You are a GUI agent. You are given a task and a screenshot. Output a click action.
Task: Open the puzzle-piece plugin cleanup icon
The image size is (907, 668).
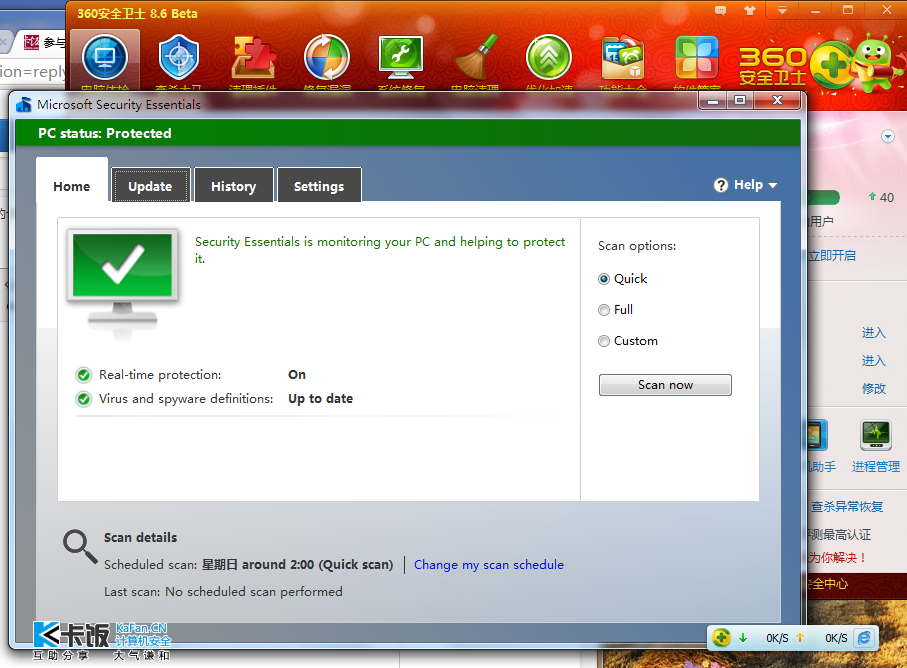click(x=253, y=57)
